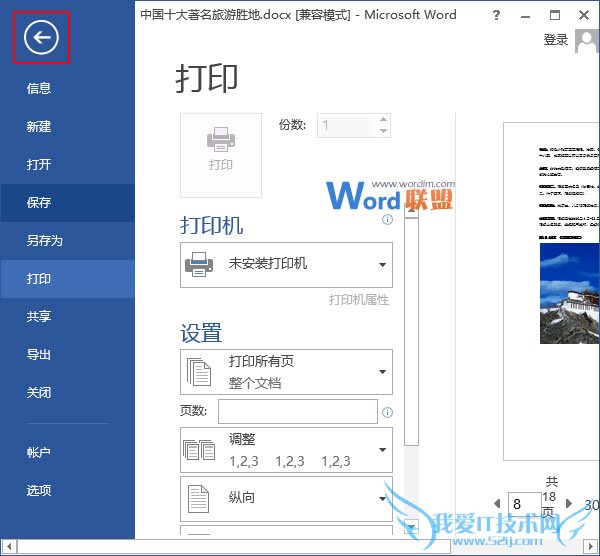Open Word 选项

tap(39, 490)
